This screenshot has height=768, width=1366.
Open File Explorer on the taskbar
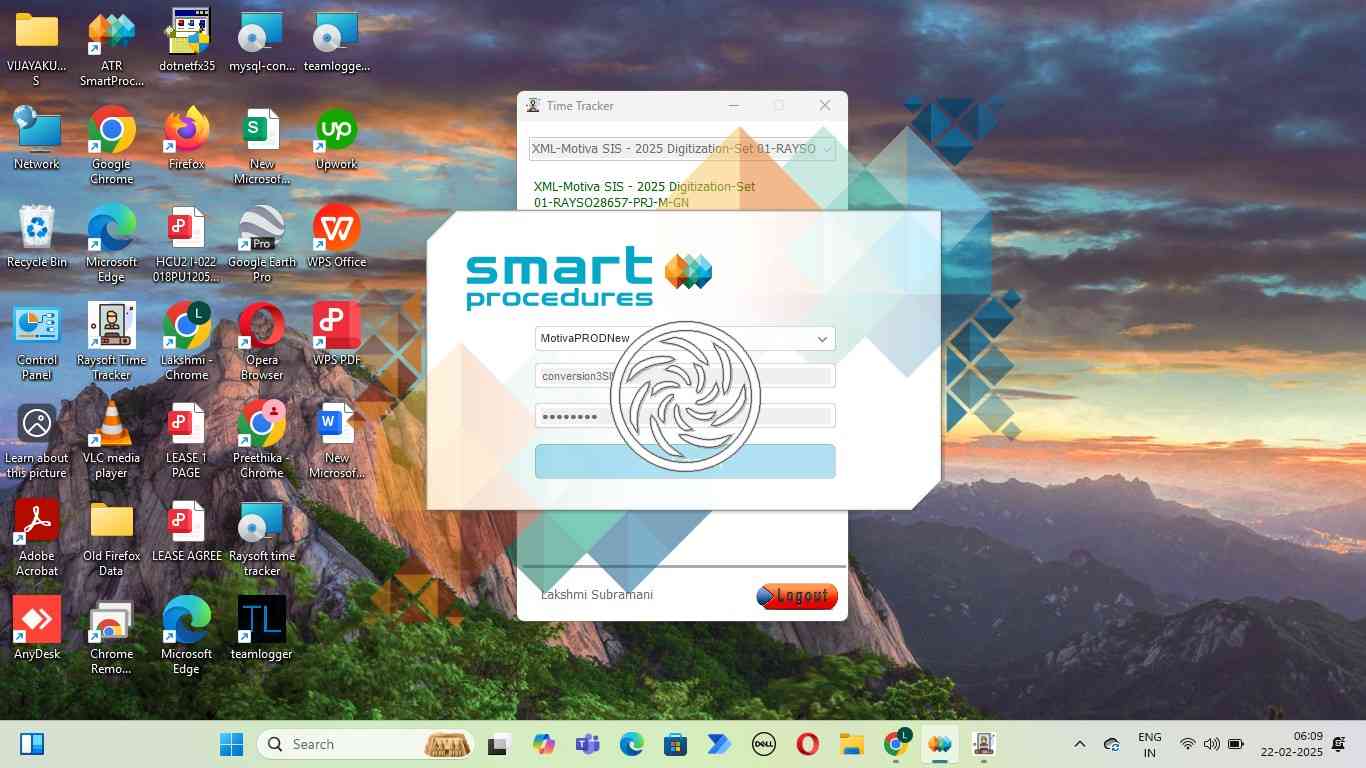tap(851, 744)
